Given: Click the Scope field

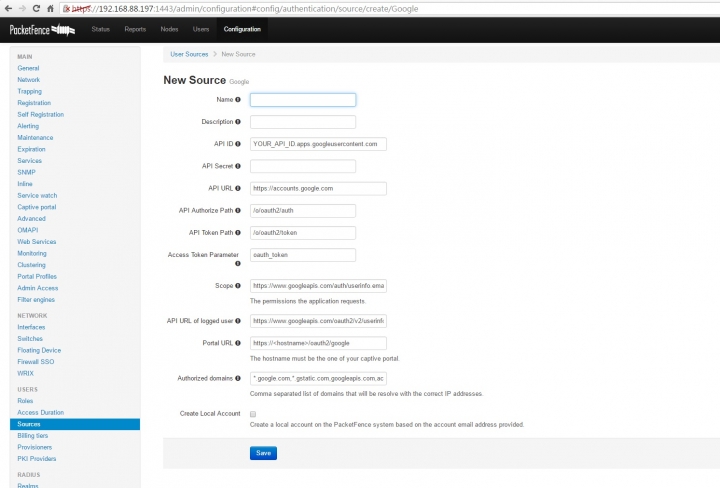Looking at the screenshot, I should pos(318,286).
